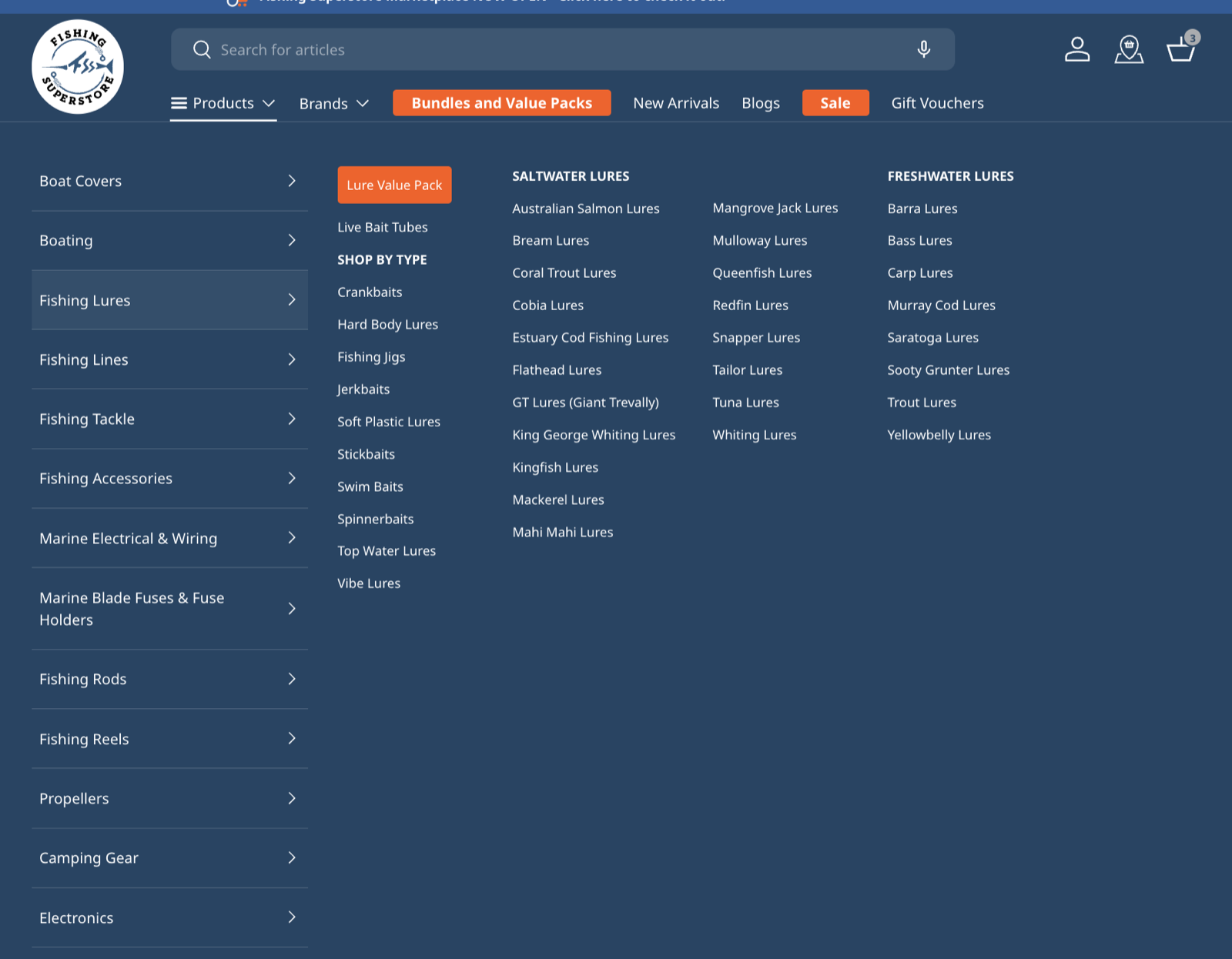Expand the Fishing Lures category chevron

[292, 299]
